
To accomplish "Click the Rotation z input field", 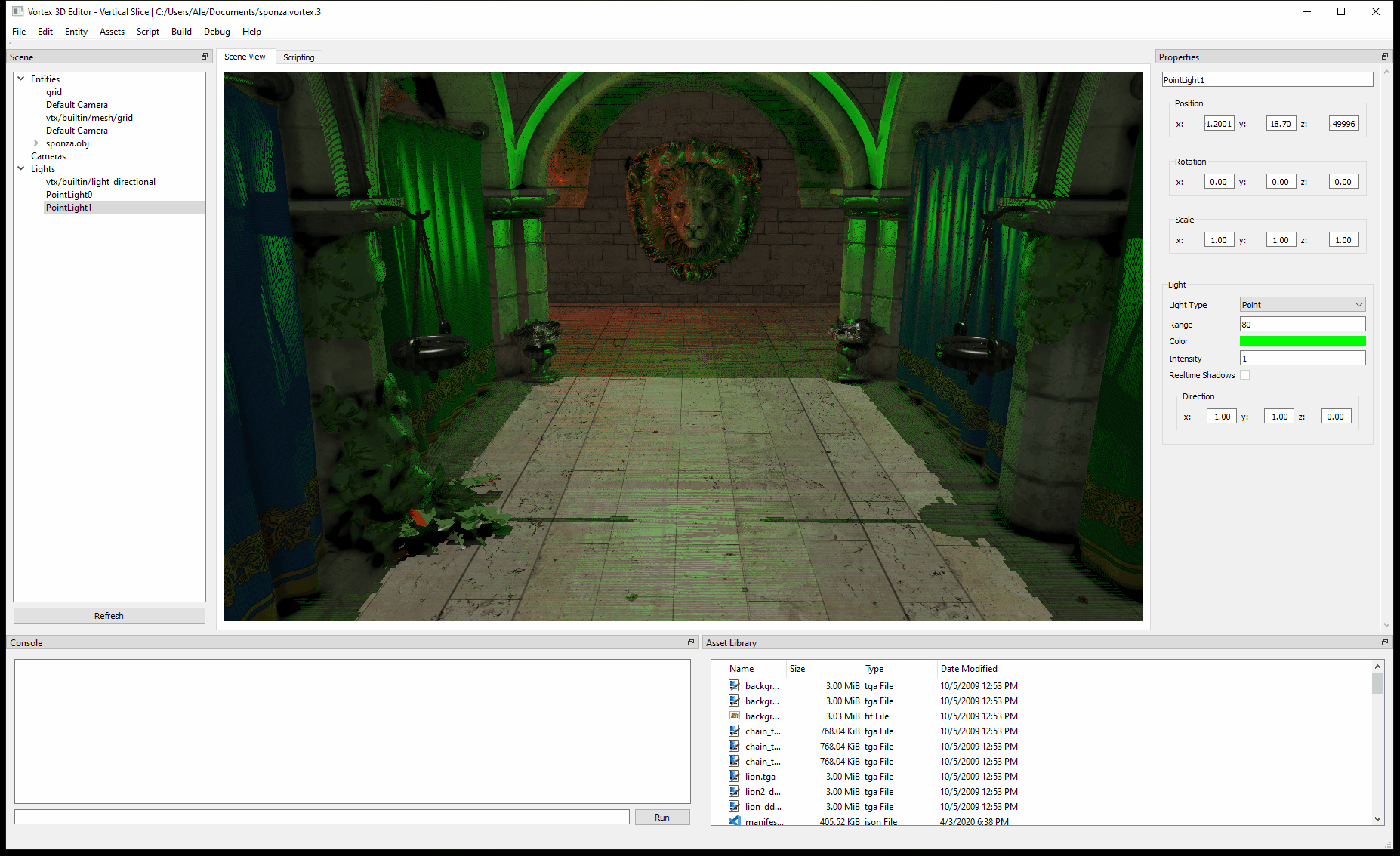I will (1343, 182).
